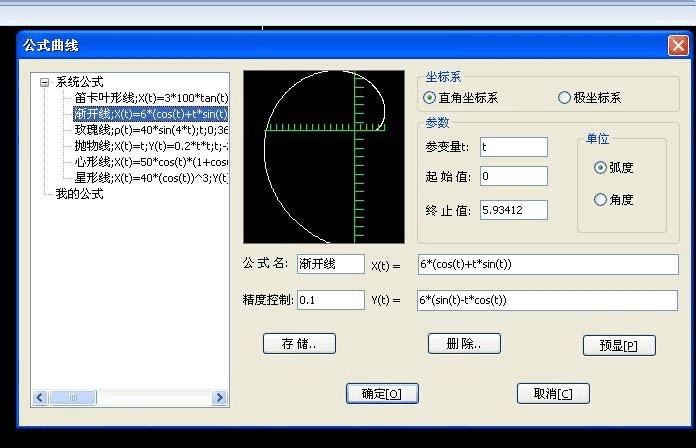This screenshot has height=448, width=696.
Task: Click the 存储.. button
Action: pyautogui.click(x=299, y=344)
